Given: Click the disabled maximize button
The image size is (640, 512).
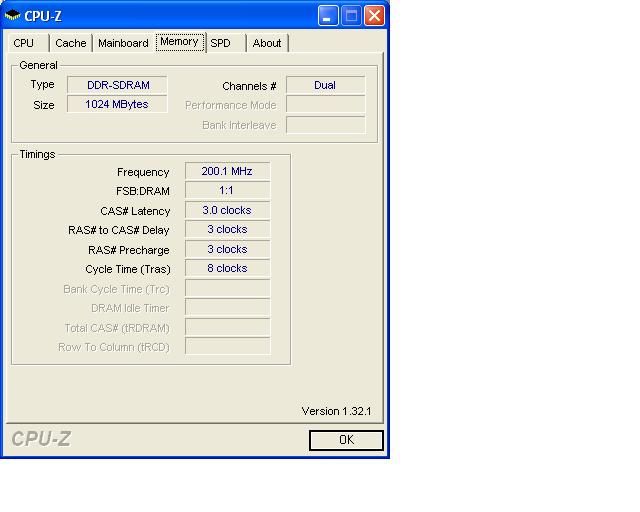Looking at the screenshot, I should (x=351, y=16).
